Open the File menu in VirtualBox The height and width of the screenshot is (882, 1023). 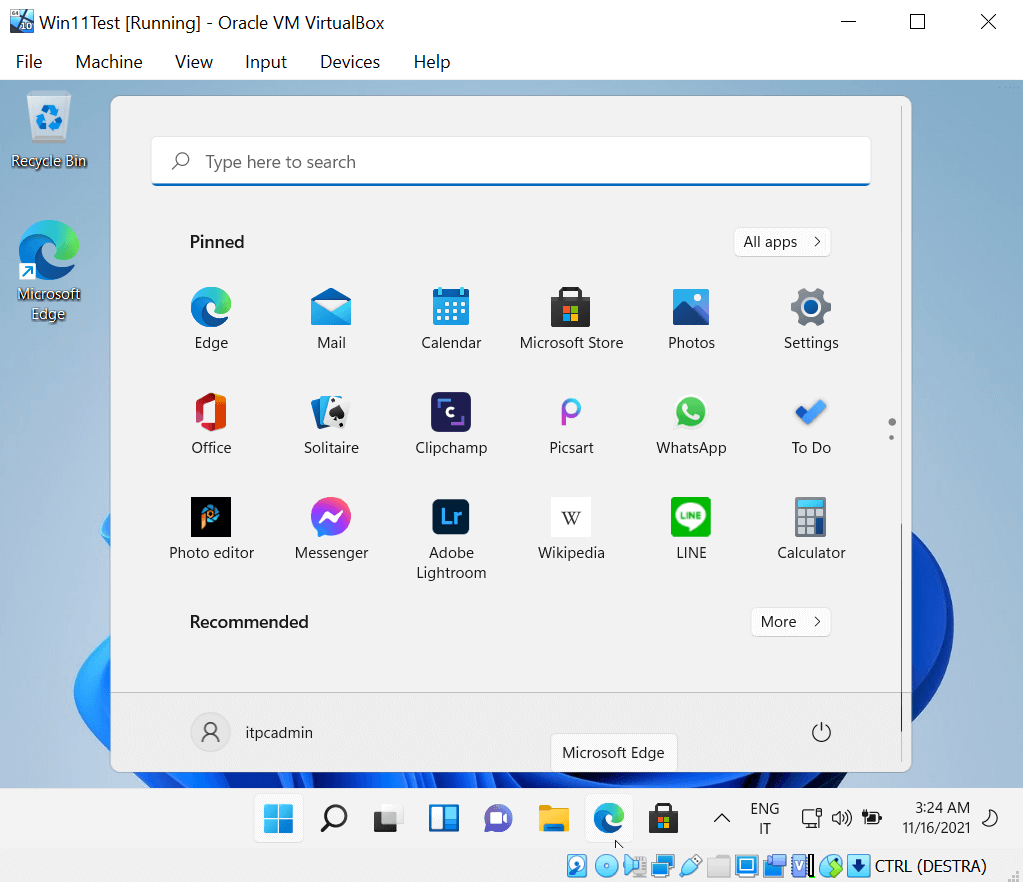coord(29,62)
